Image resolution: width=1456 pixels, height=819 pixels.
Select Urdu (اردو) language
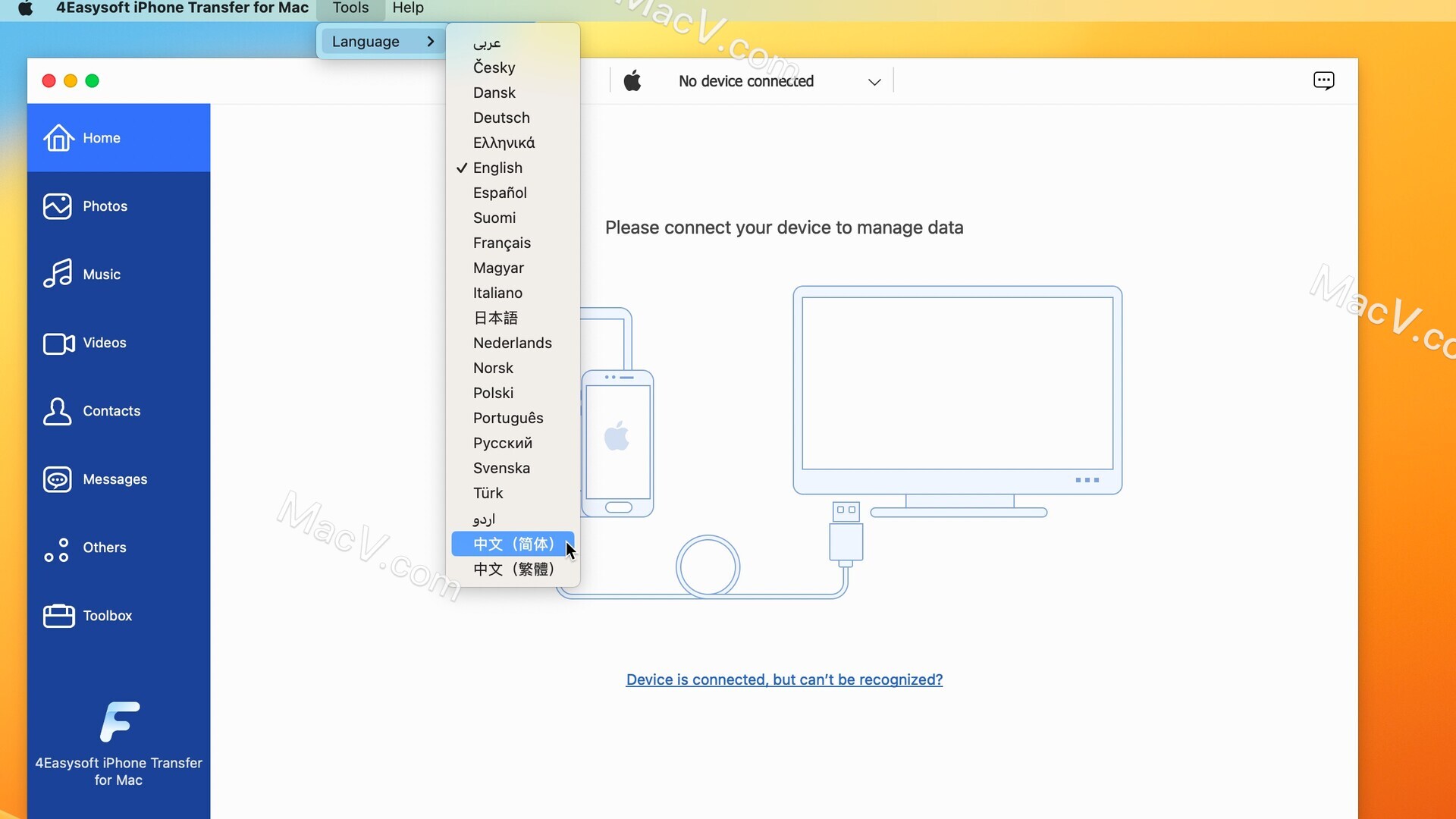click(513, 519)
